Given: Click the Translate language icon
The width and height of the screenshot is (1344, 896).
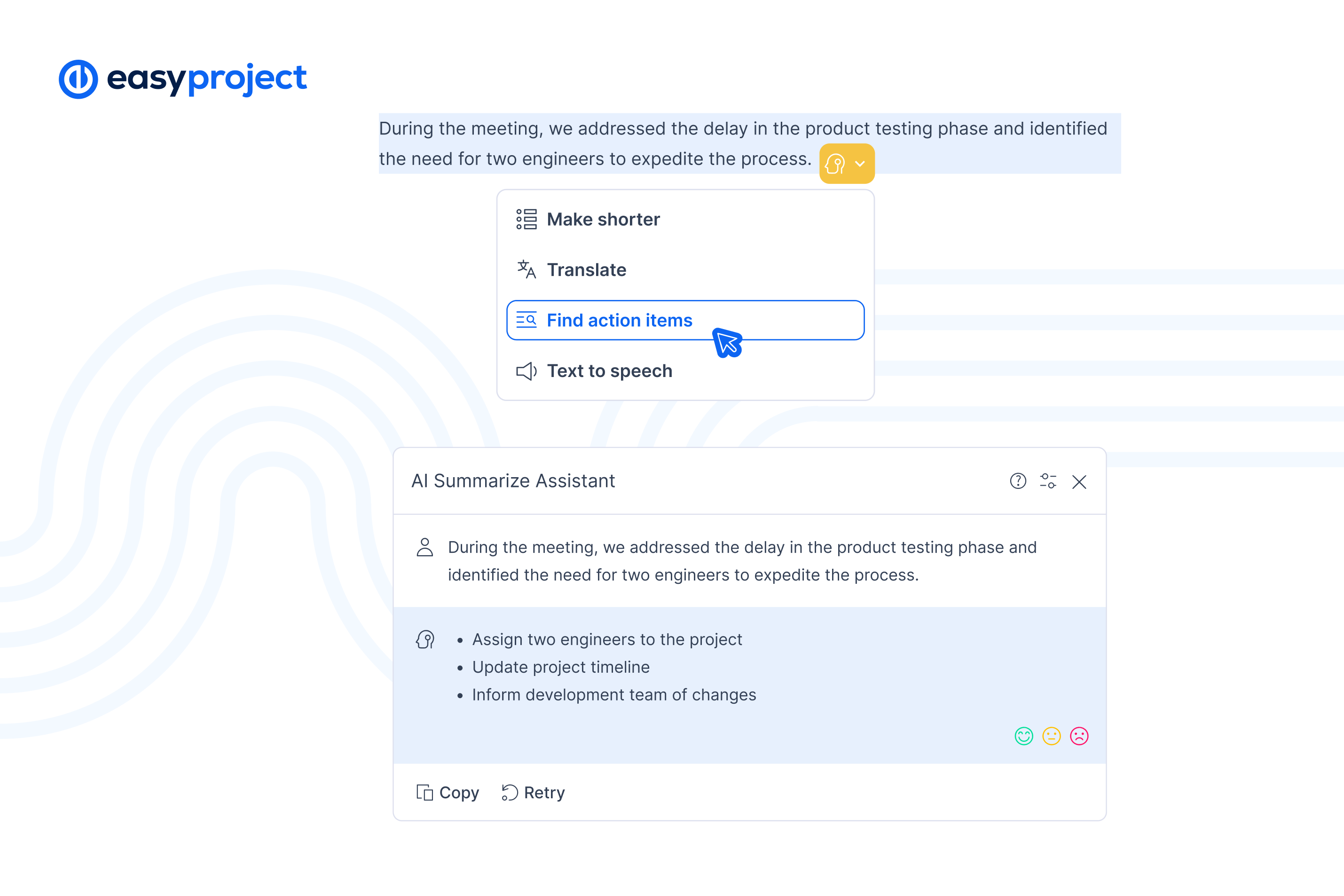Looking at the screenshot, I should pyautogui.click(x=527, y=269).
